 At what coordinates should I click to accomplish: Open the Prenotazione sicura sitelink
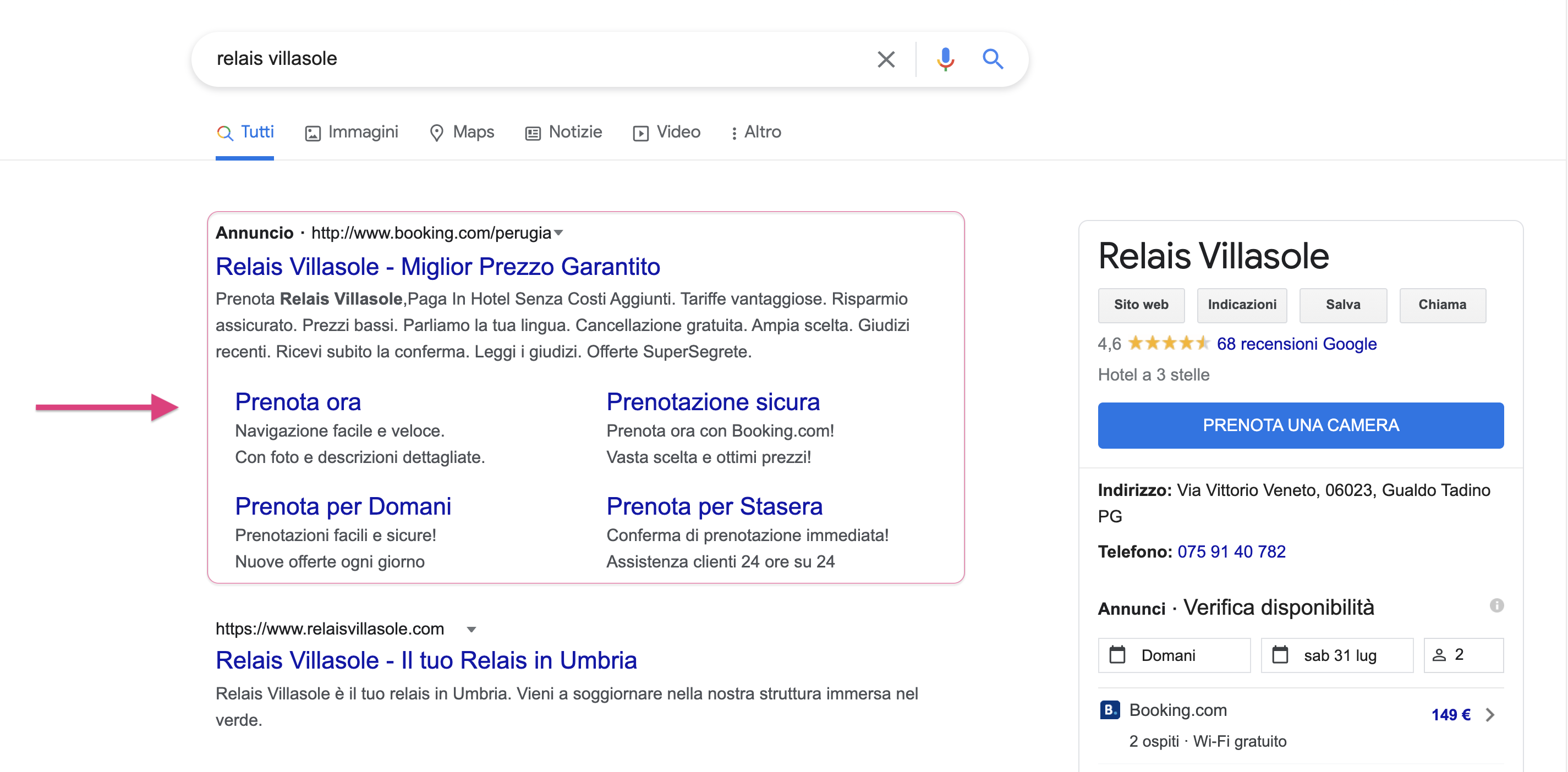[x=713, y=401]
